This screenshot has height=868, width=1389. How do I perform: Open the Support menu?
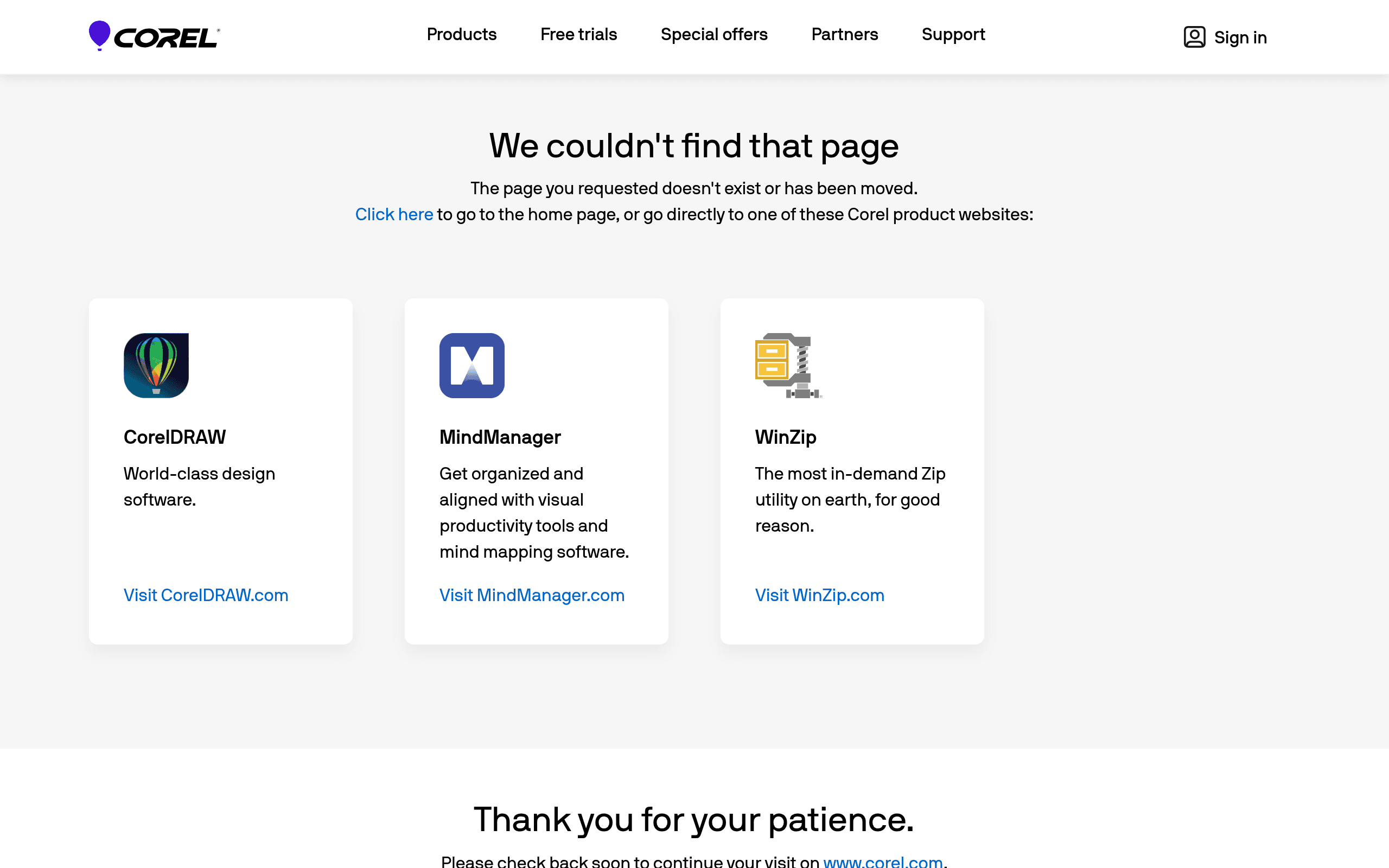953,34
